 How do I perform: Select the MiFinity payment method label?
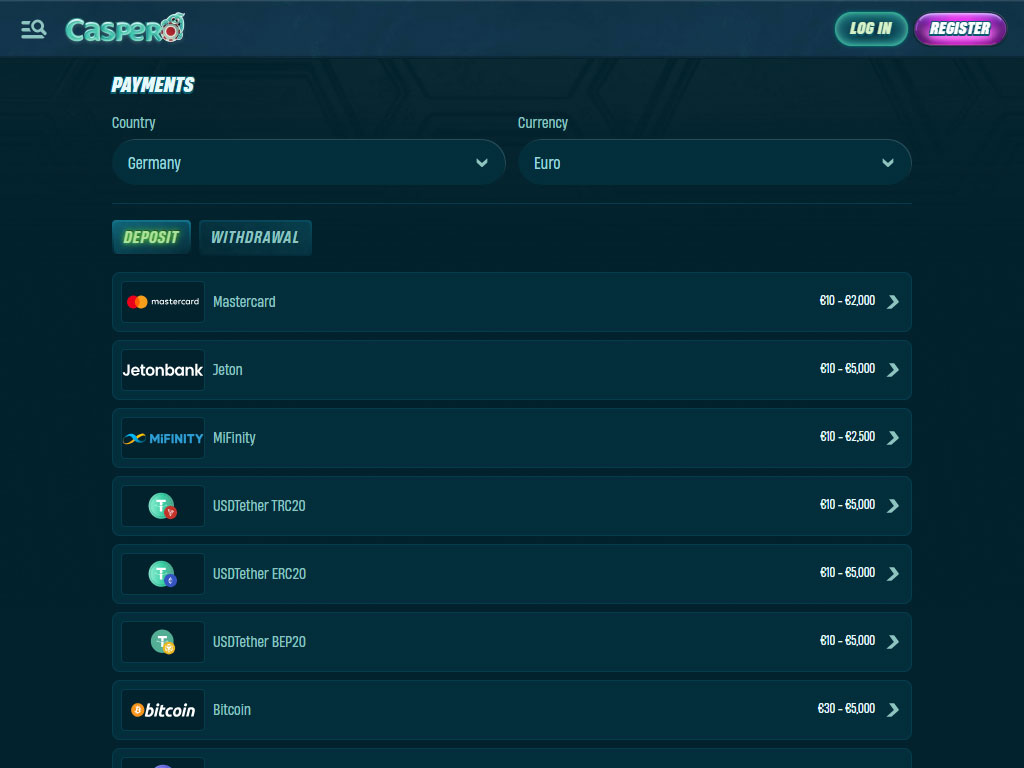point(234,438)
